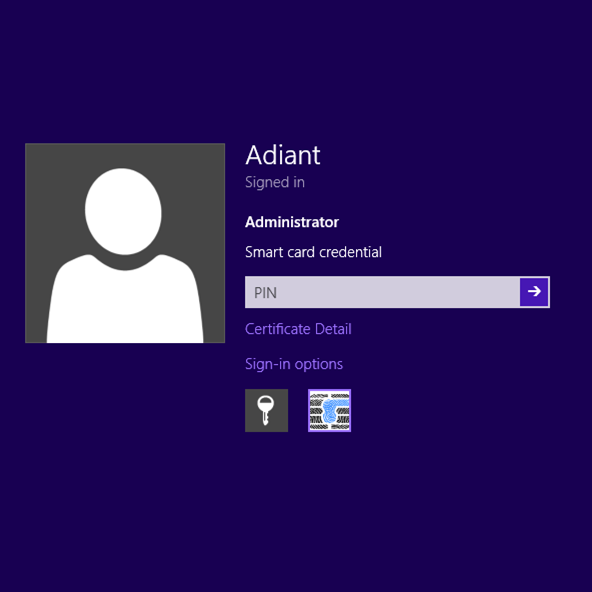Select the password key sign-in option
The image size is (592, 592).
pyautogui.click(x=266, y=410)
